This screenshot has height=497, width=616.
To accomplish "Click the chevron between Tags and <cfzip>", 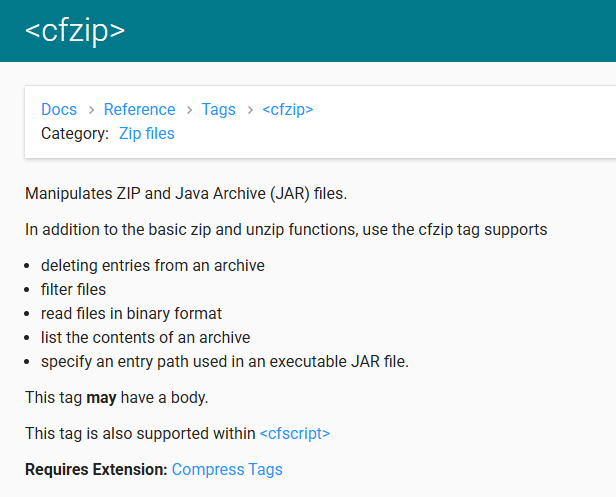I will point(250,110).
